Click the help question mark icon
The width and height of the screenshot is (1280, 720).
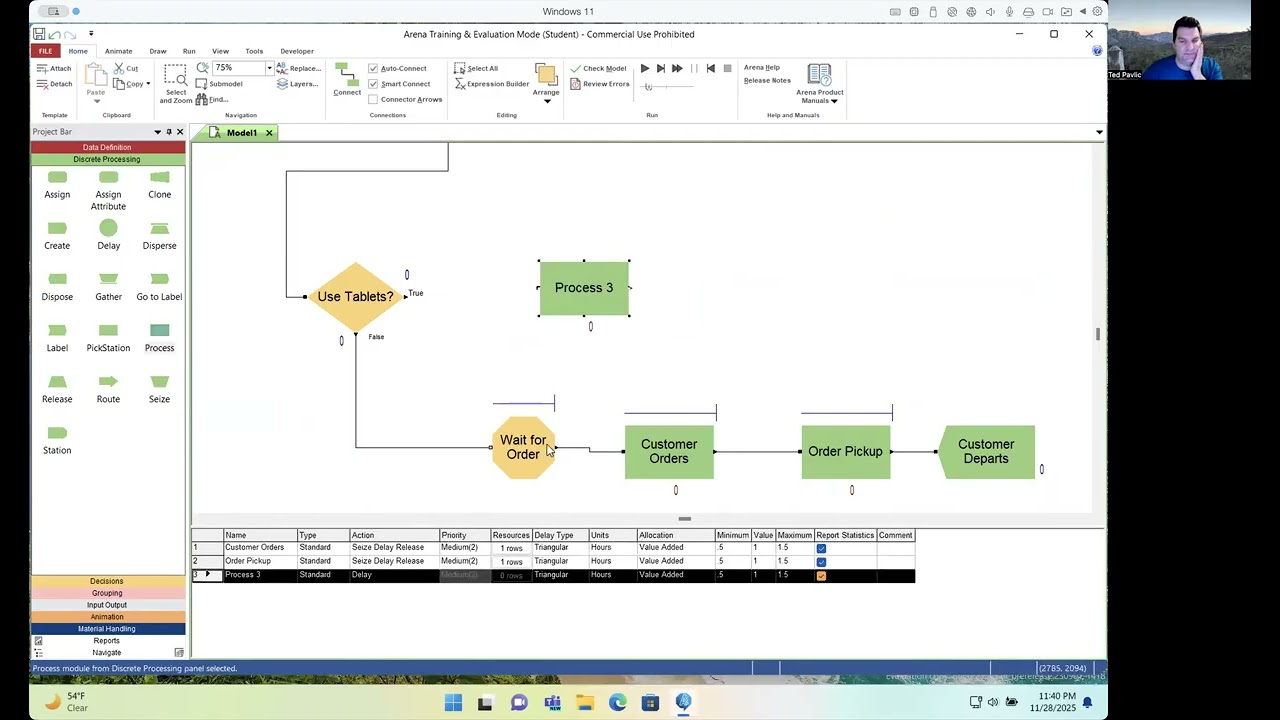click(x=1097, y=51)
